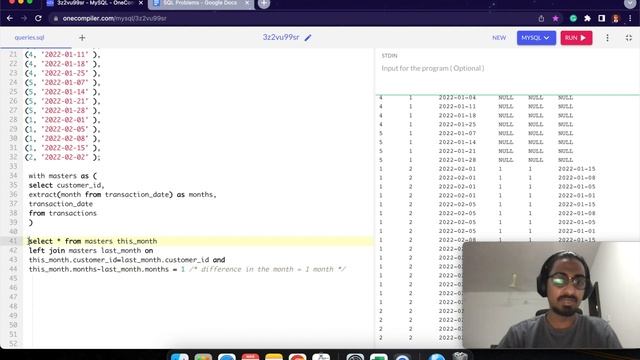The height and width of the screenshot is (360, 640).
Task: Click 'from transactions' code line
Action: point(62,213)
